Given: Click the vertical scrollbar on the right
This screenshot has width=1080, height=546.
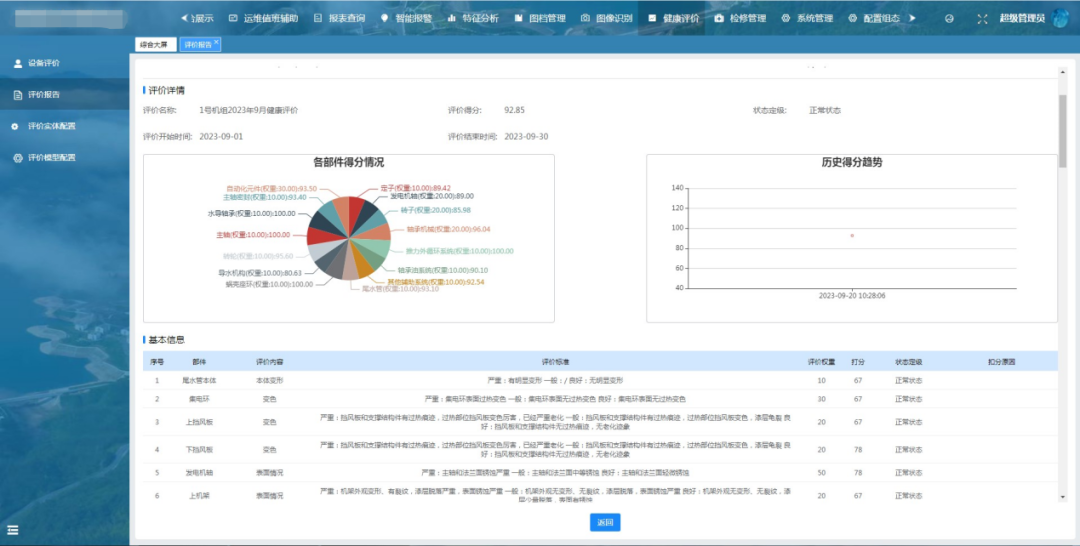Looking at the screenshot, I should click(1063, 130).
